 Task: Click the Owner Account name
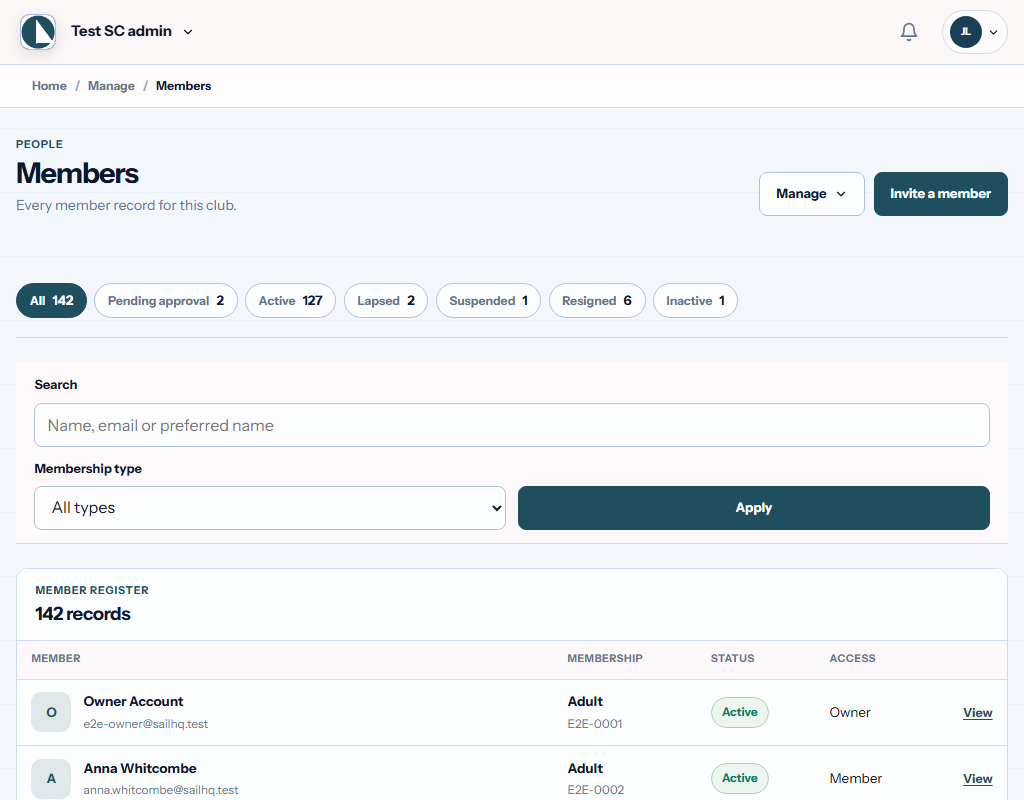coord(133,701)
